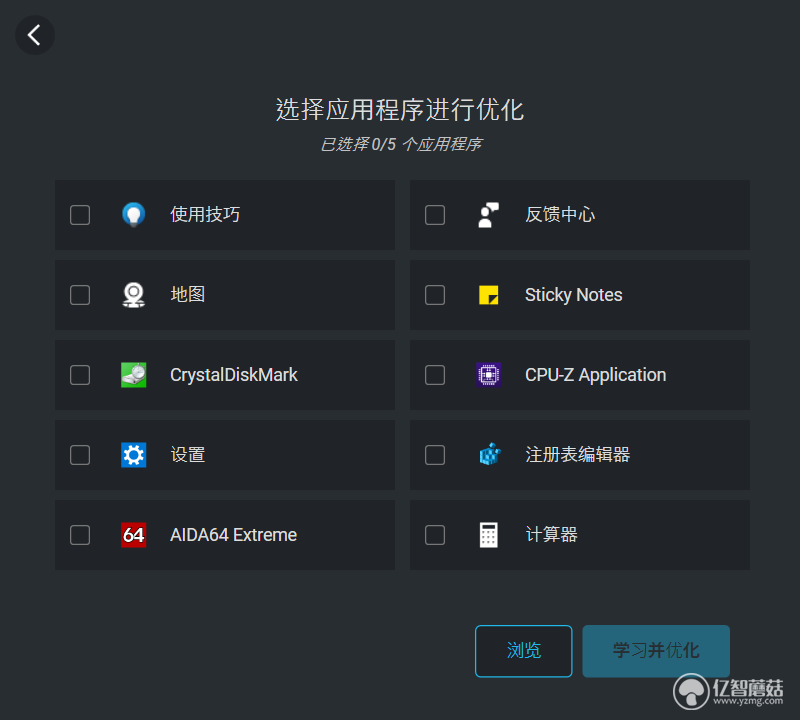
Task: Click the 学习并优化 button
Action: point(656,651)
